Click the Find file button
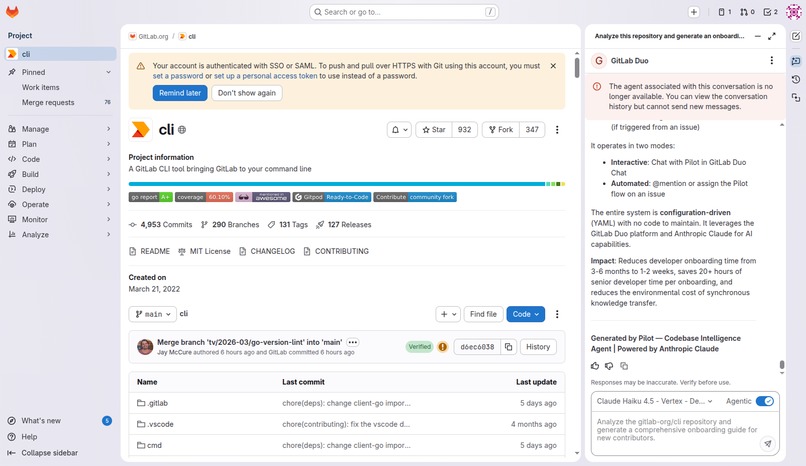806x466 pixels. (483, 314)
